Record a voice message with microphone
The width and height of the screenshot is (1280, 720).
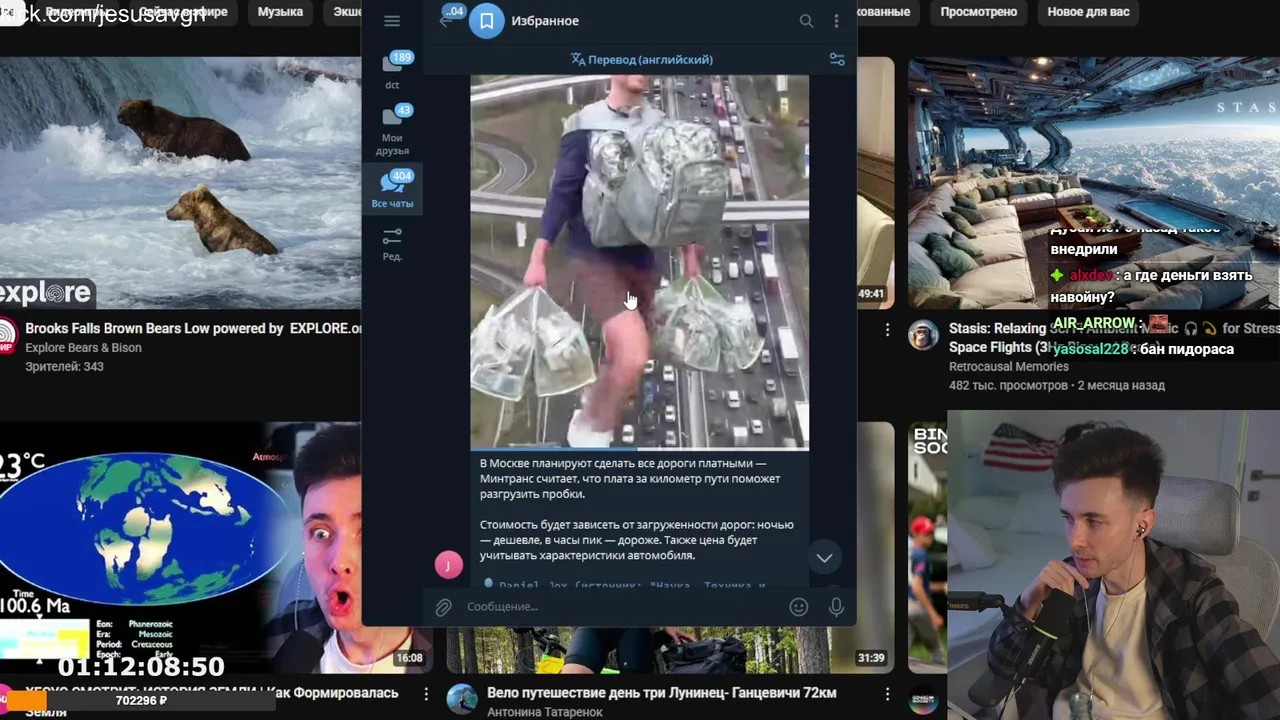[836, 607]
